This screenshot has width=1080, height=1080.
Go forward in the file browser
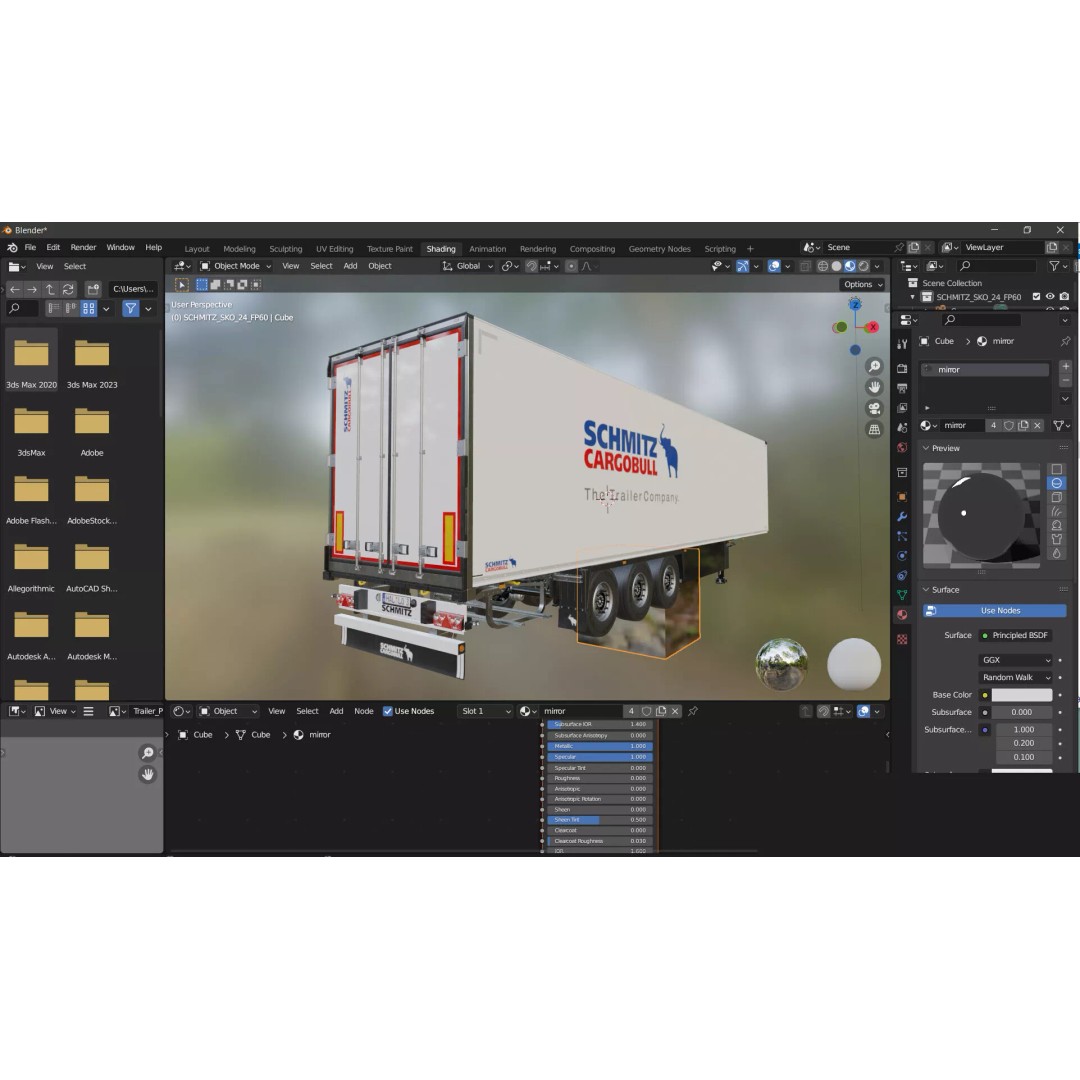32,289
